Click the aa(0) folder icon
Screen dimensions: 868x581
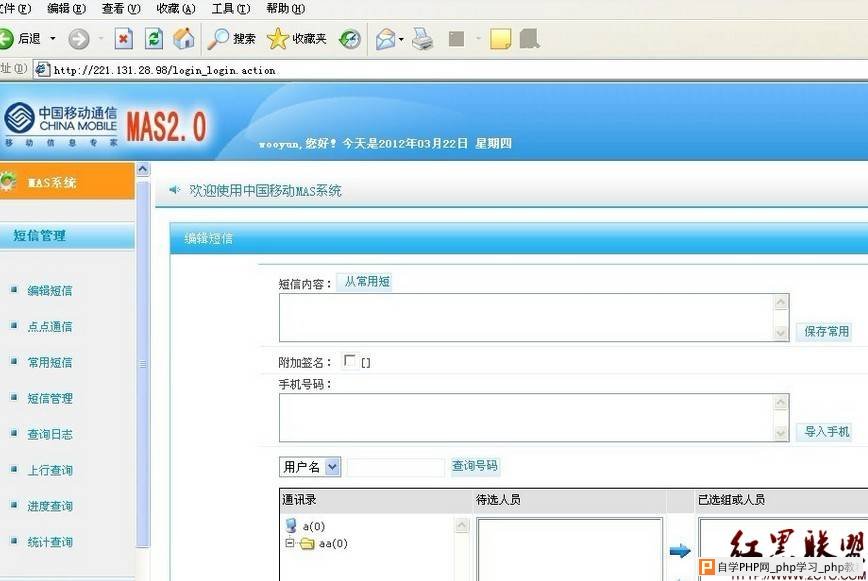coord(307,544)
